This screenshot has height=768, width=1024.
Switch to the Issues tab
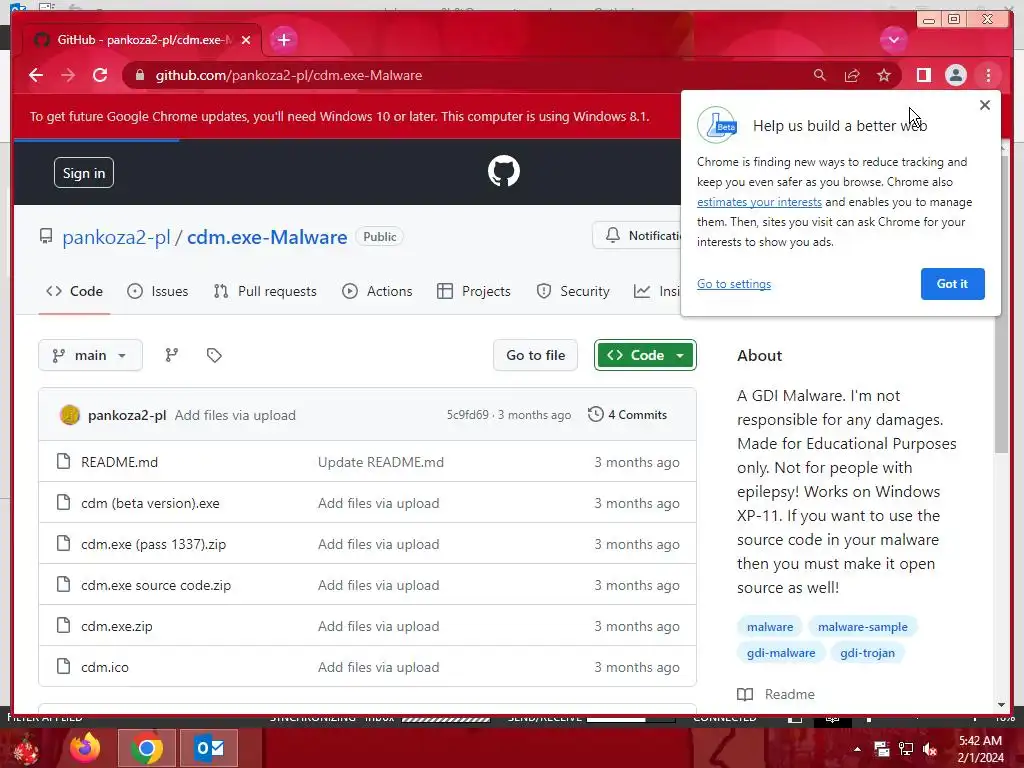157,291
